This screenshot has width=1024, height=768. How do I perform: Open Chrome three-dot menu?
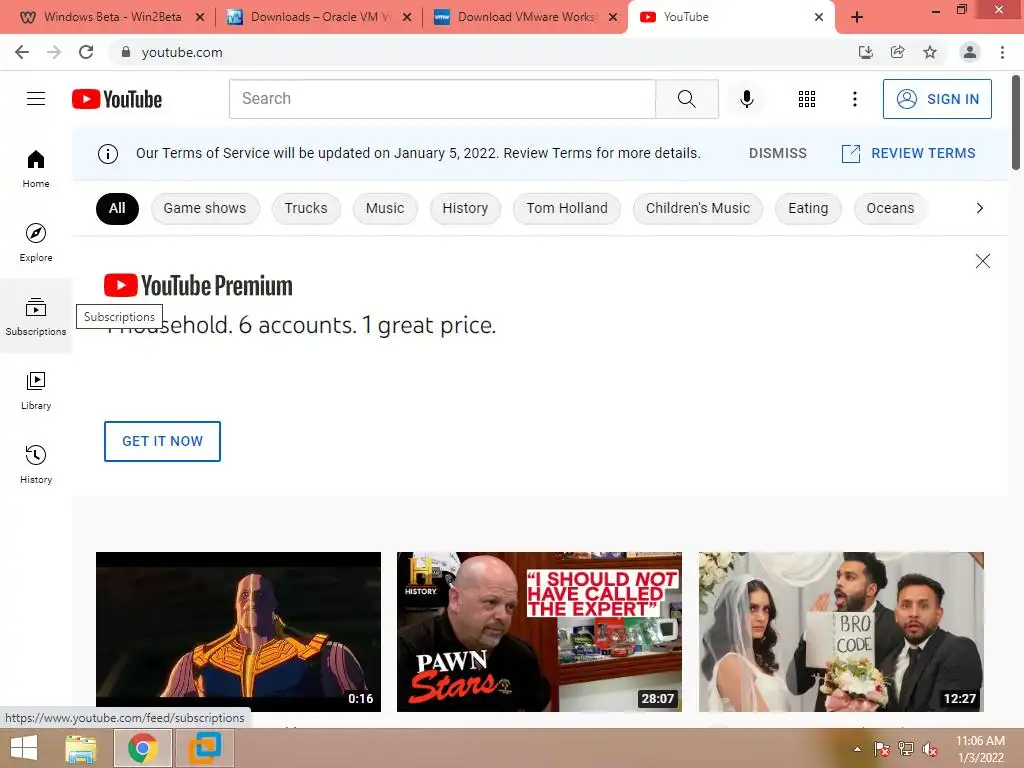pos(1002,52)
